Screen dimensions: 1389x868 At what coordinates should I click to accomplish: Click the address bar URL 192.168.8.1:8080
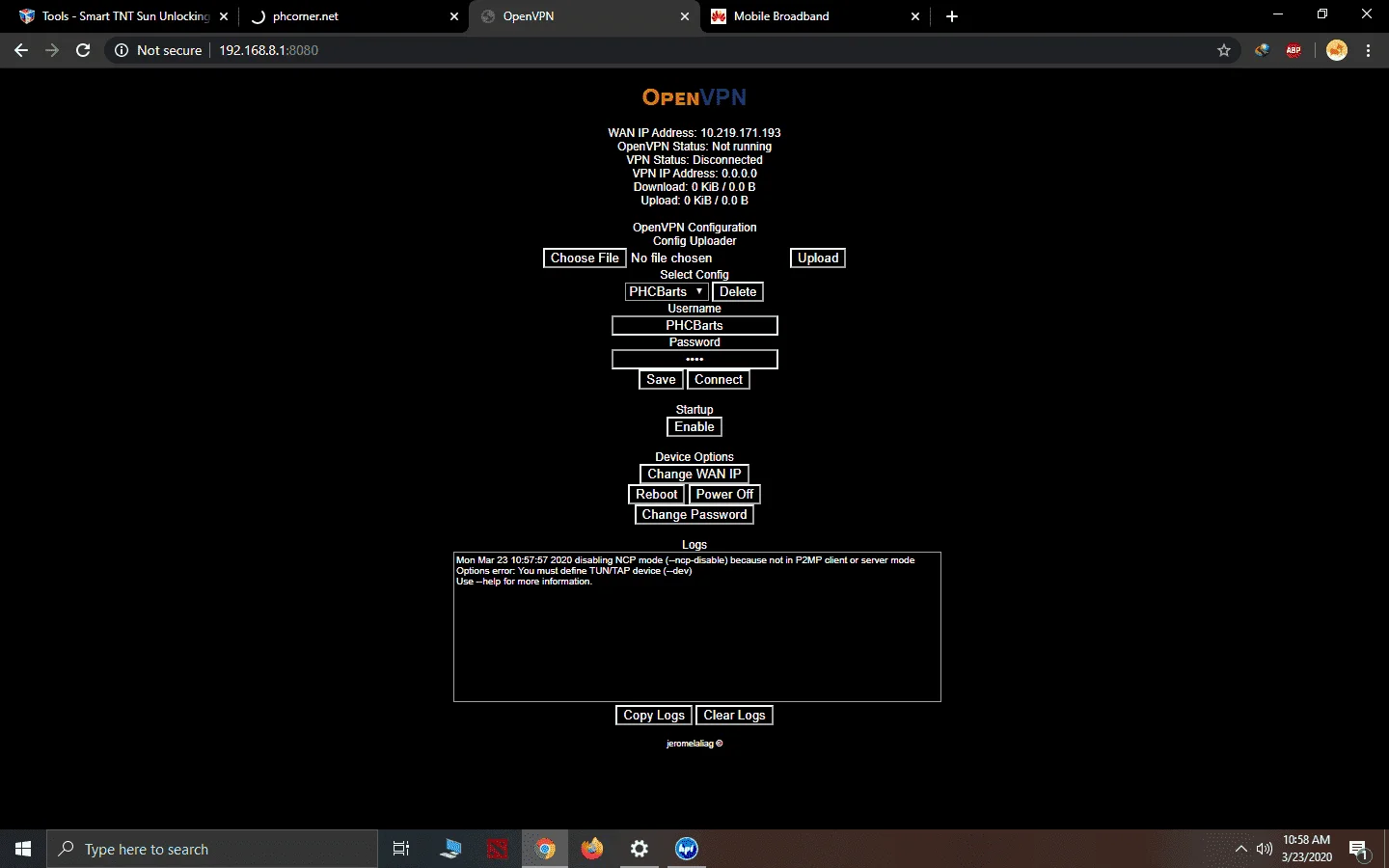point(268,50)
